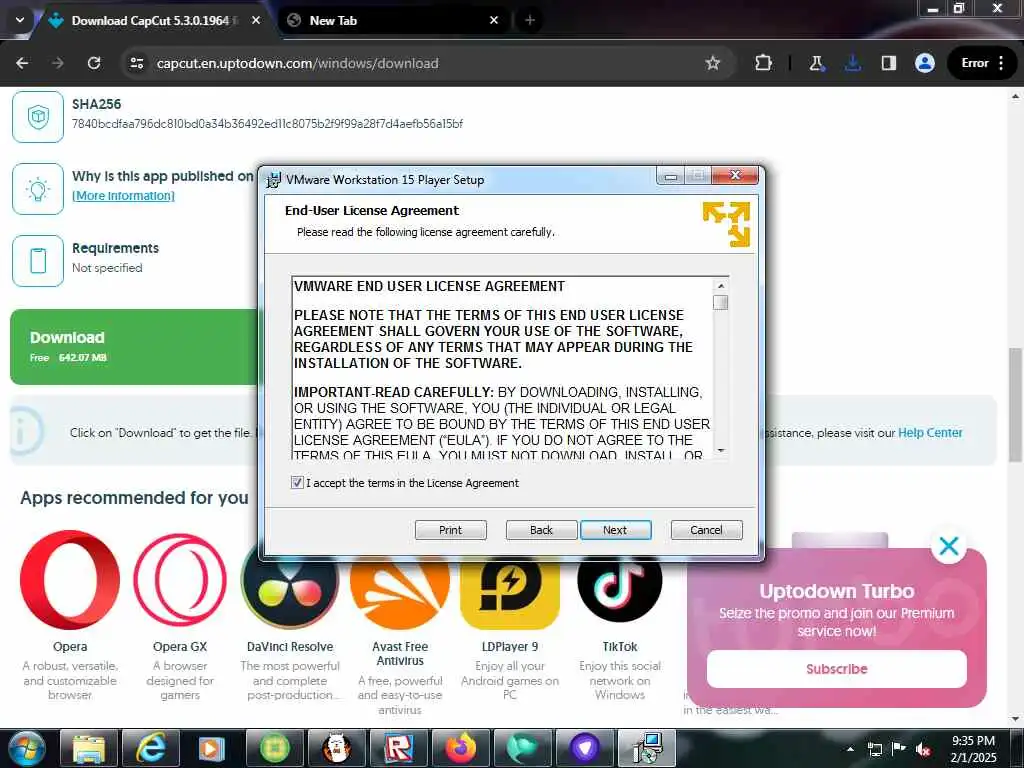Click the green Download button on Uptodown
Viewport: 1024px width, 768px height.
pyautogui.click(x=135, y=347)
